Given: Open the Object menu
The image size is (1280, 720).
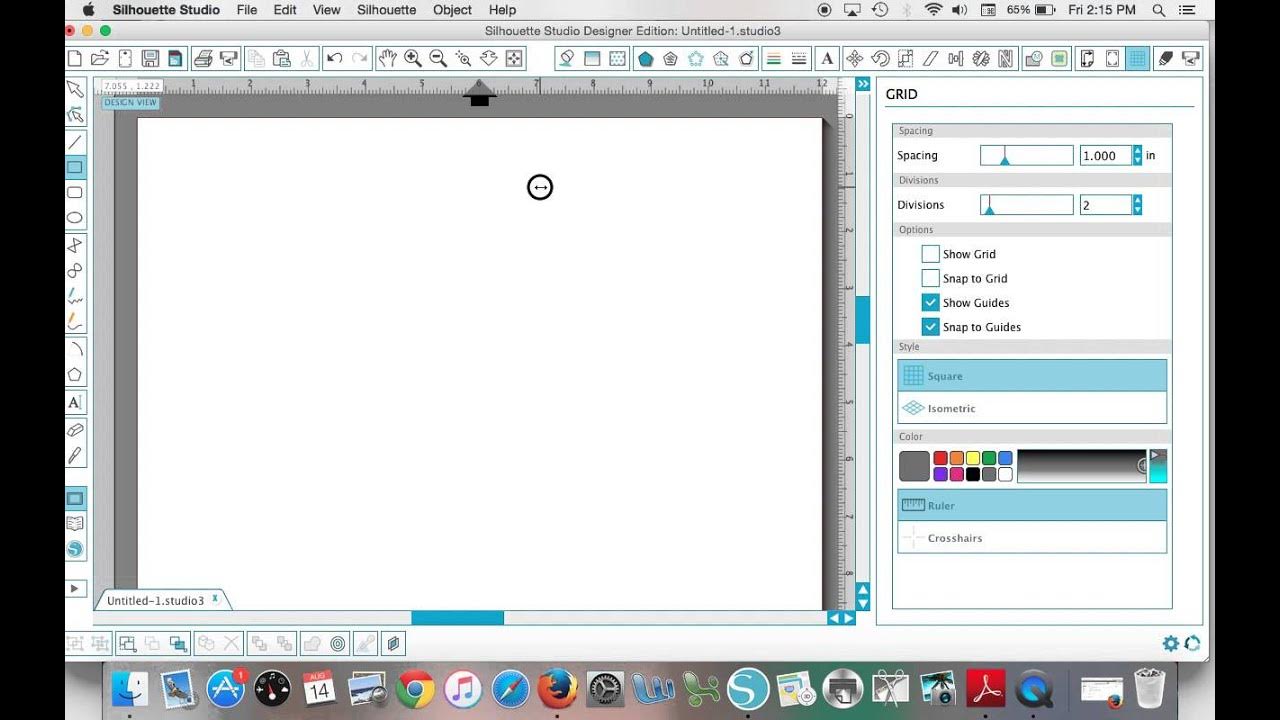Looking at the screenshot, I should [452, 10].
